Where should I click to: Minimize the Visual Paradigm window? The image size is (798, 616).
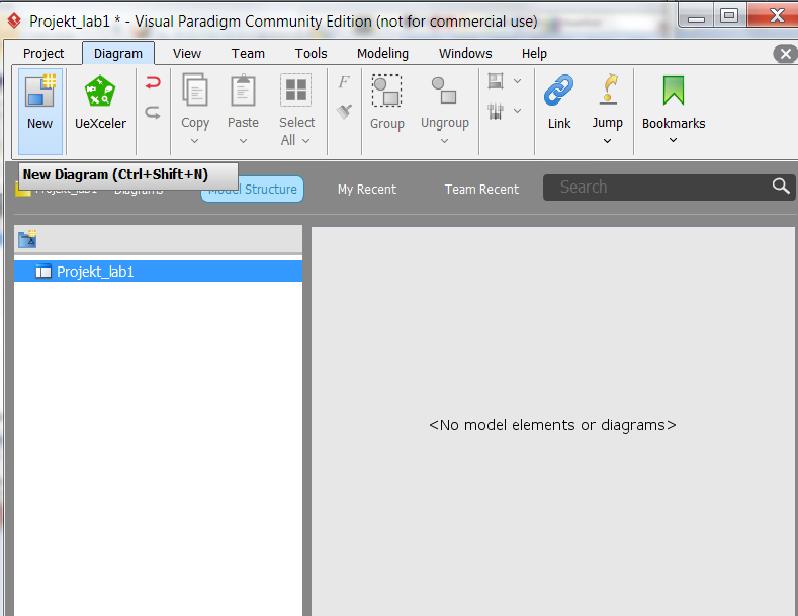(x=696, y=17)
